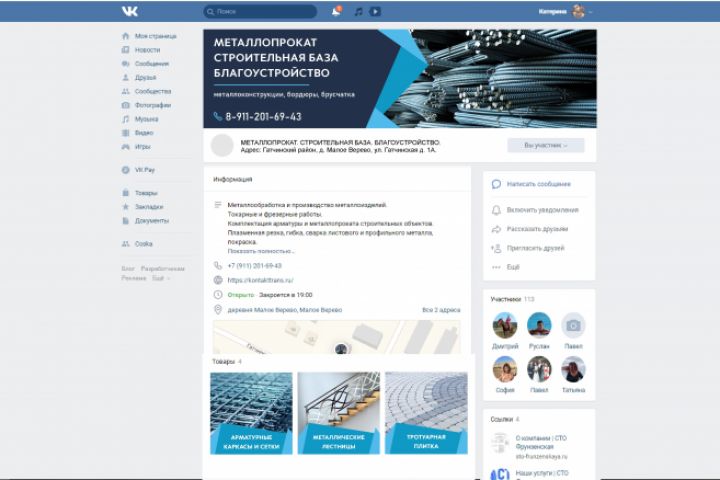Click the gamepad icon beside Игры

[125, 147]
